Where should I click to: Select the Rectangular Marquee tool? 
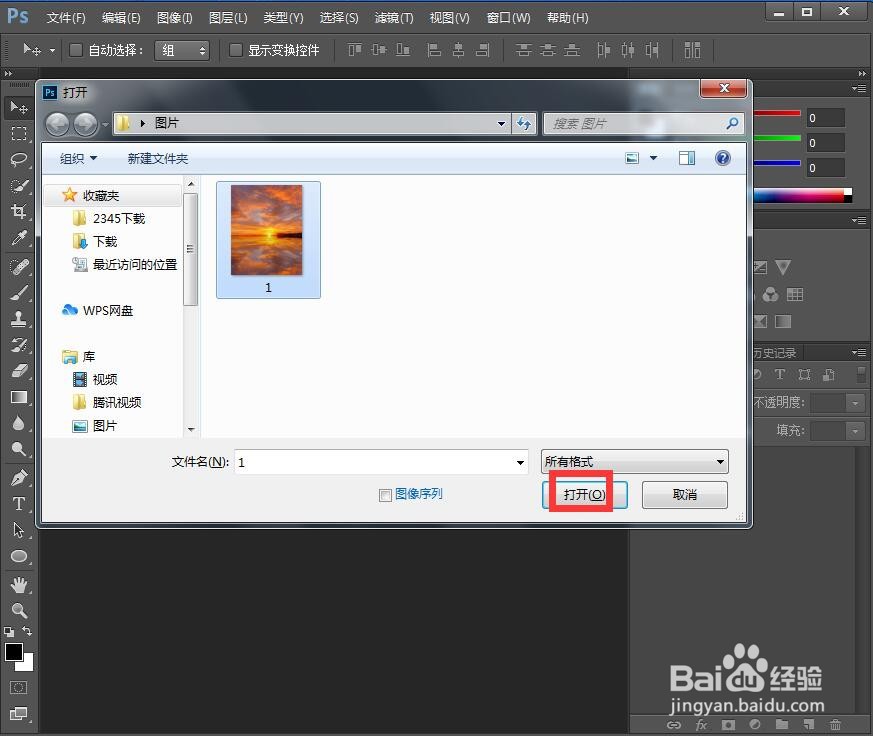18,133
